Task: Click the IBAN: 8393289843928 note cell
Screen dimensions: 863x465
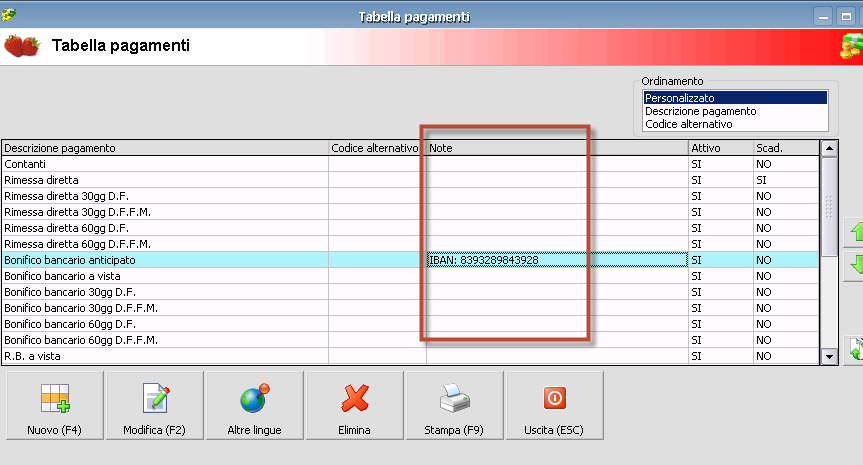Action: 558,260
